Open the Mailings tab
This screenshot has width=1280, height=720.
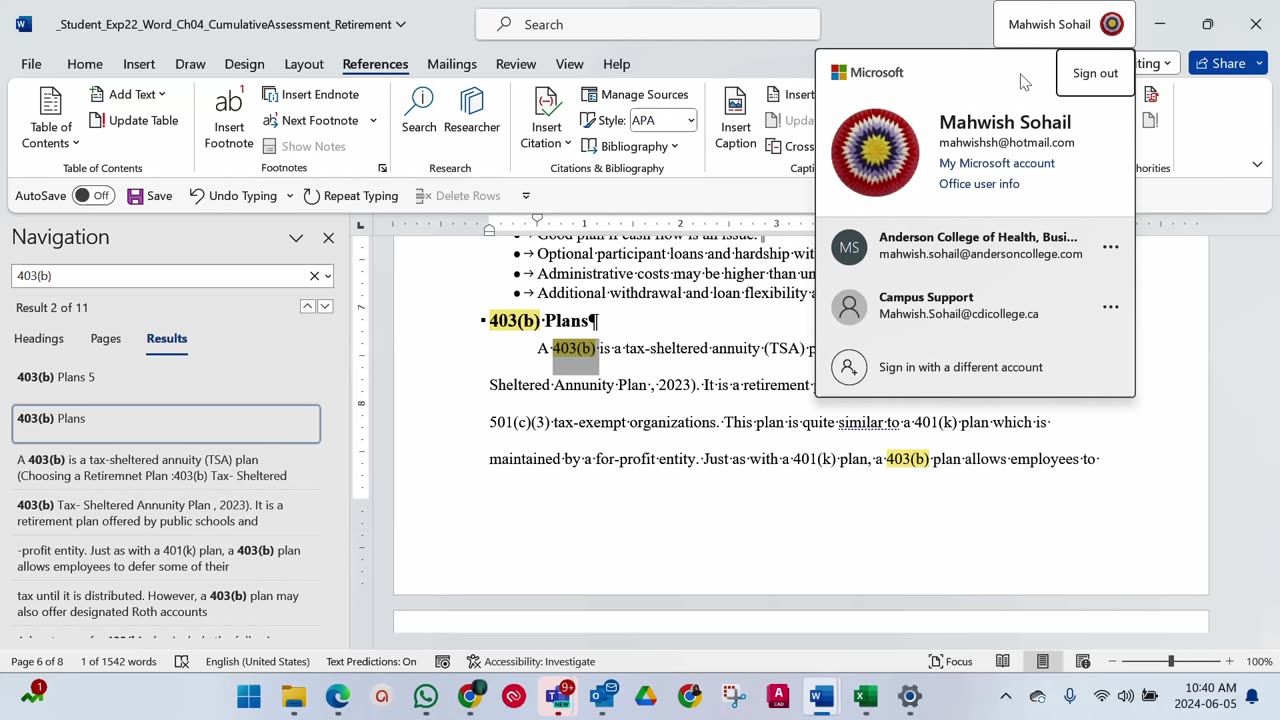click(452, 64)
